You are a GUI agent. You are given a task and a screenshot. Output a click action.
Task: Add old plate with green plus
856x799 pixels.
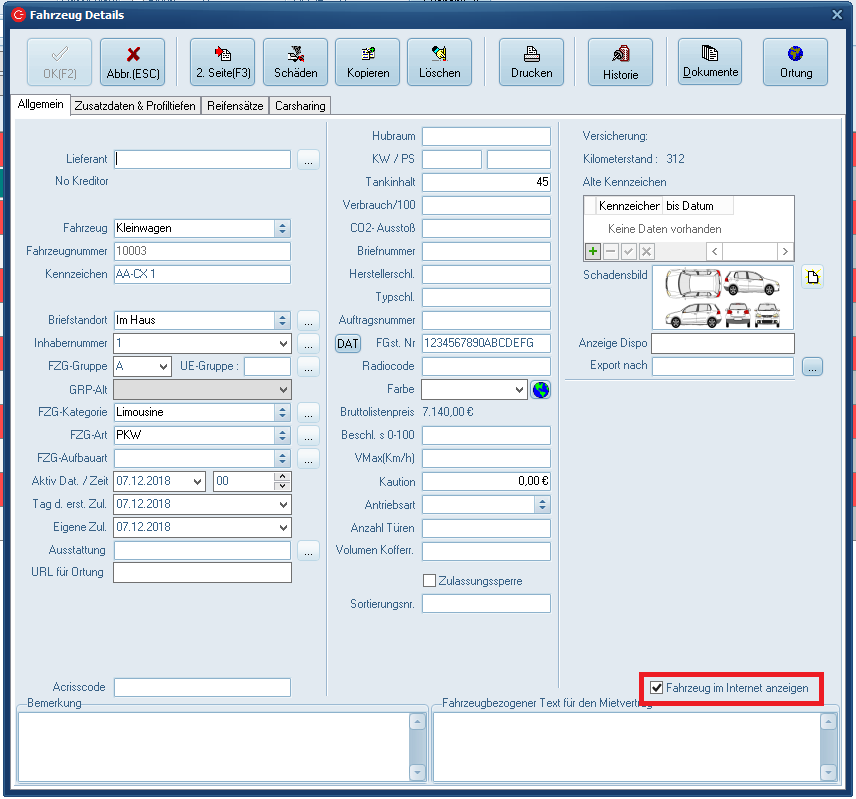(x=593, y=252)
